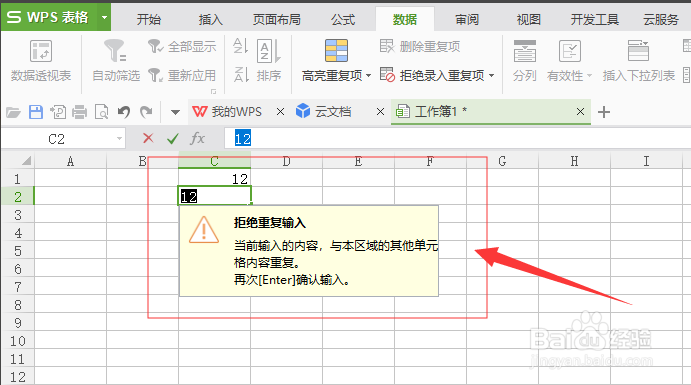Select column G header
691x385 pixels.
point(502,161)
